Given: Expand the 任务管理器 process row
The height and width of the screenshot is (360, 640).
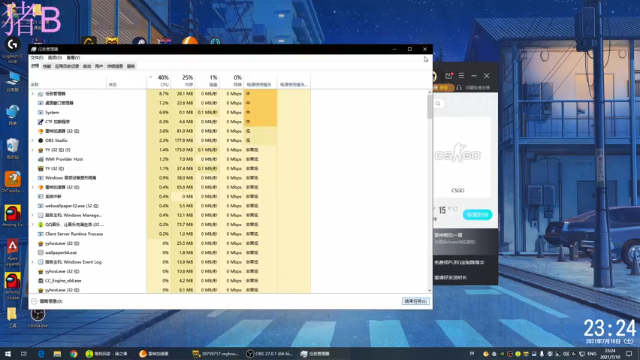Looking at the screenshot, I should [33, 94].
